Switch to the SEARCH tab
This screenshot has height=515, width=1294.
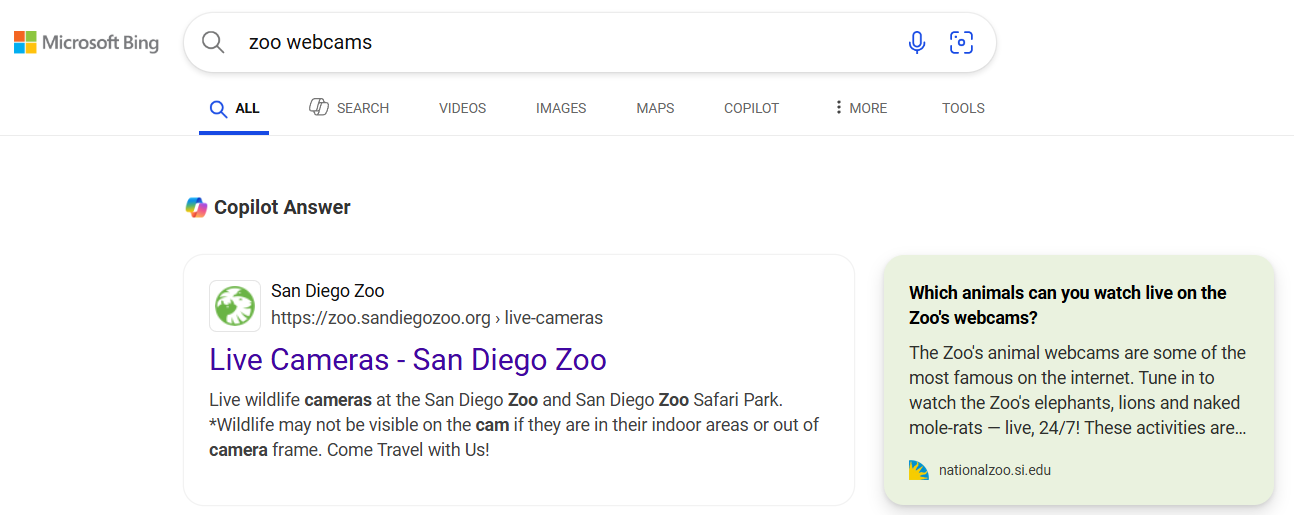click(x=349, y=108)
